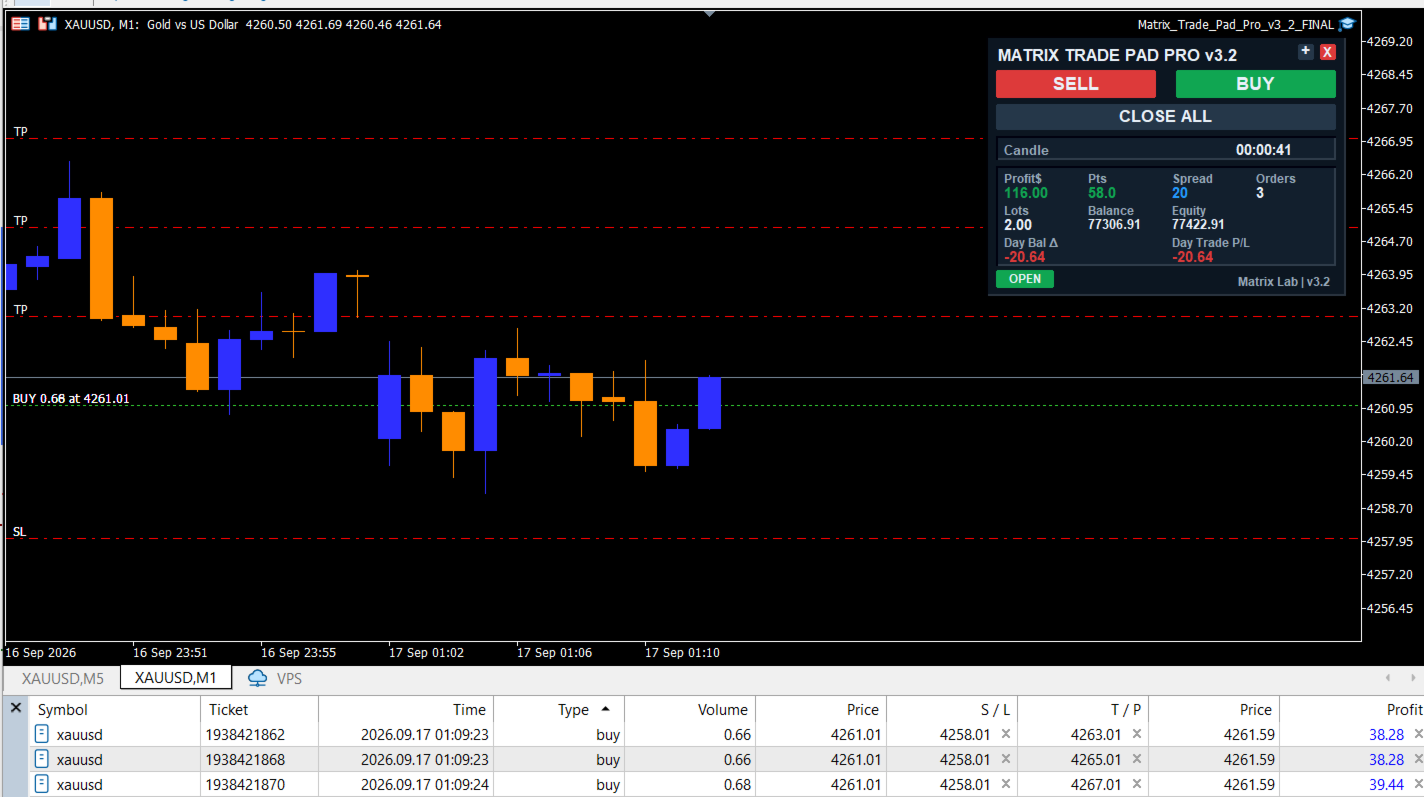Click the red SELL button

pos(1076,84)
